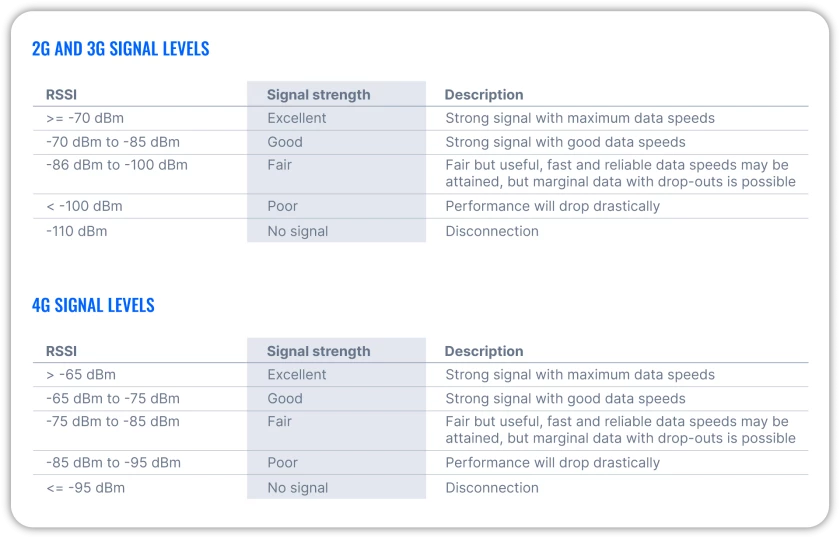The width and height of the screenshot is (840, 538).
Task: Click "Performance will drop drastically" in the 4G table
Action: [553, 463]
